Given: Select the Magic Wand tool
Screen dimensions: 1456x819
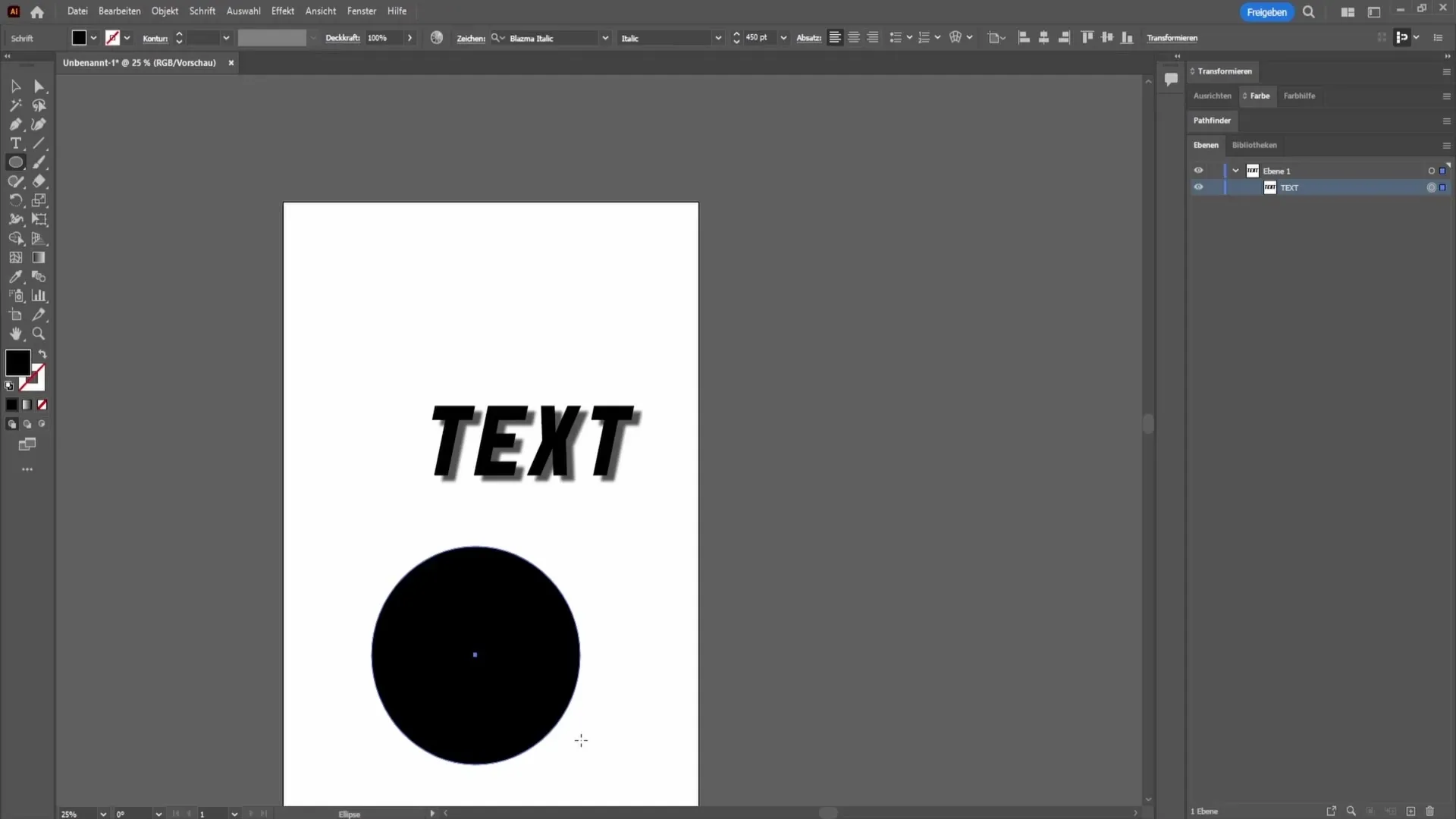Looking at the screenshot, I should click(x=15, y=105).
